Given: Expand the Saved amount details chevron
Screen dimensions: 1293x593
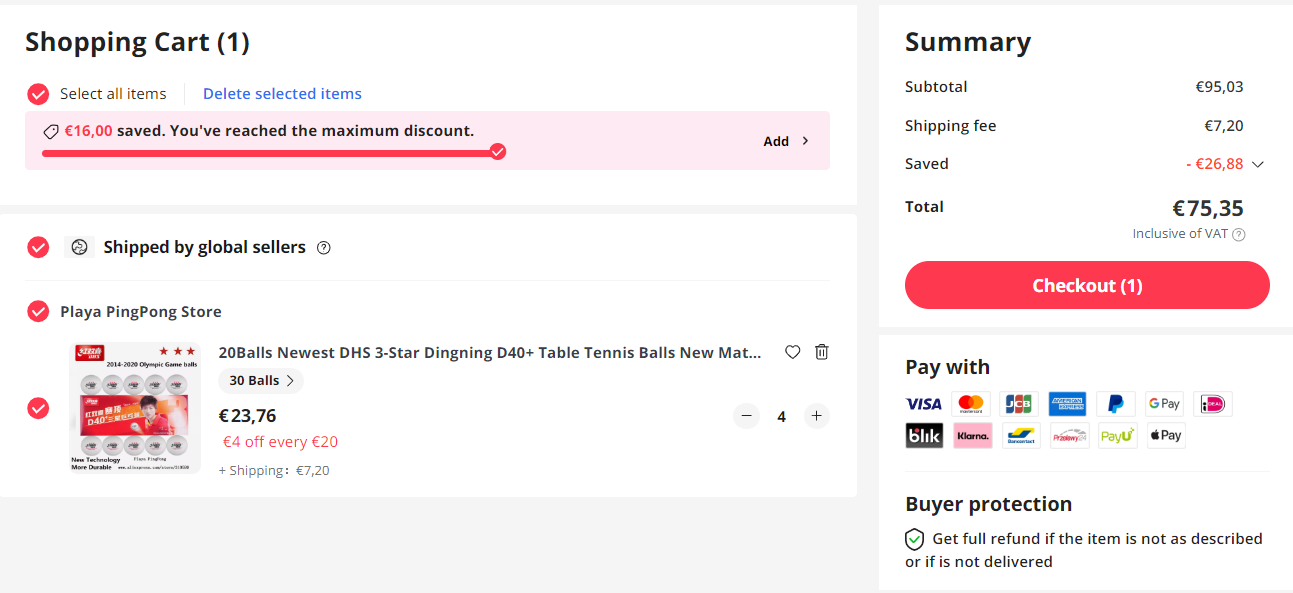Looking at the screenshot, I should [1258, 164].
